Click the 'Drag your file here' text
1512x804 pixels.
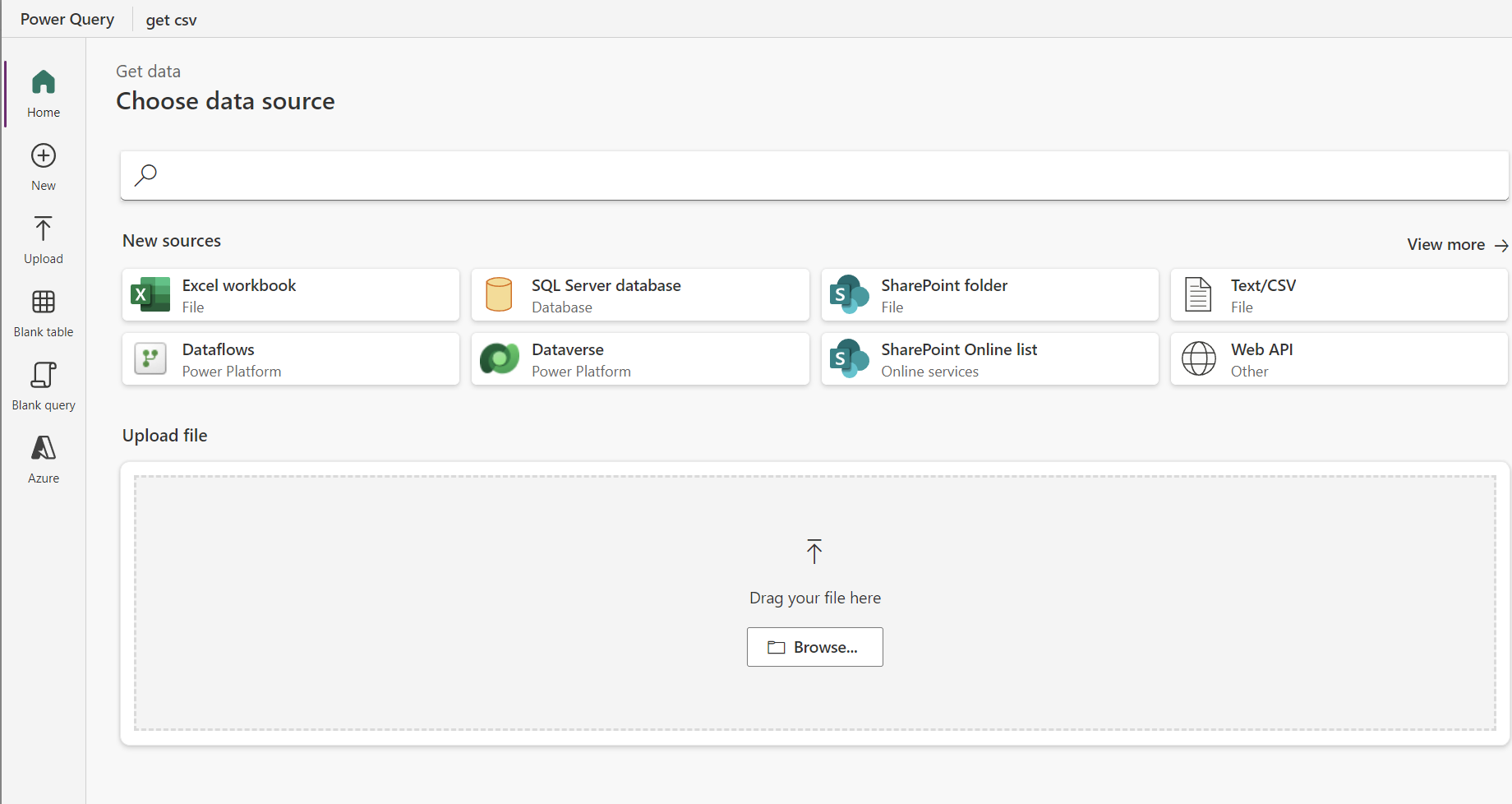(815, 598)
